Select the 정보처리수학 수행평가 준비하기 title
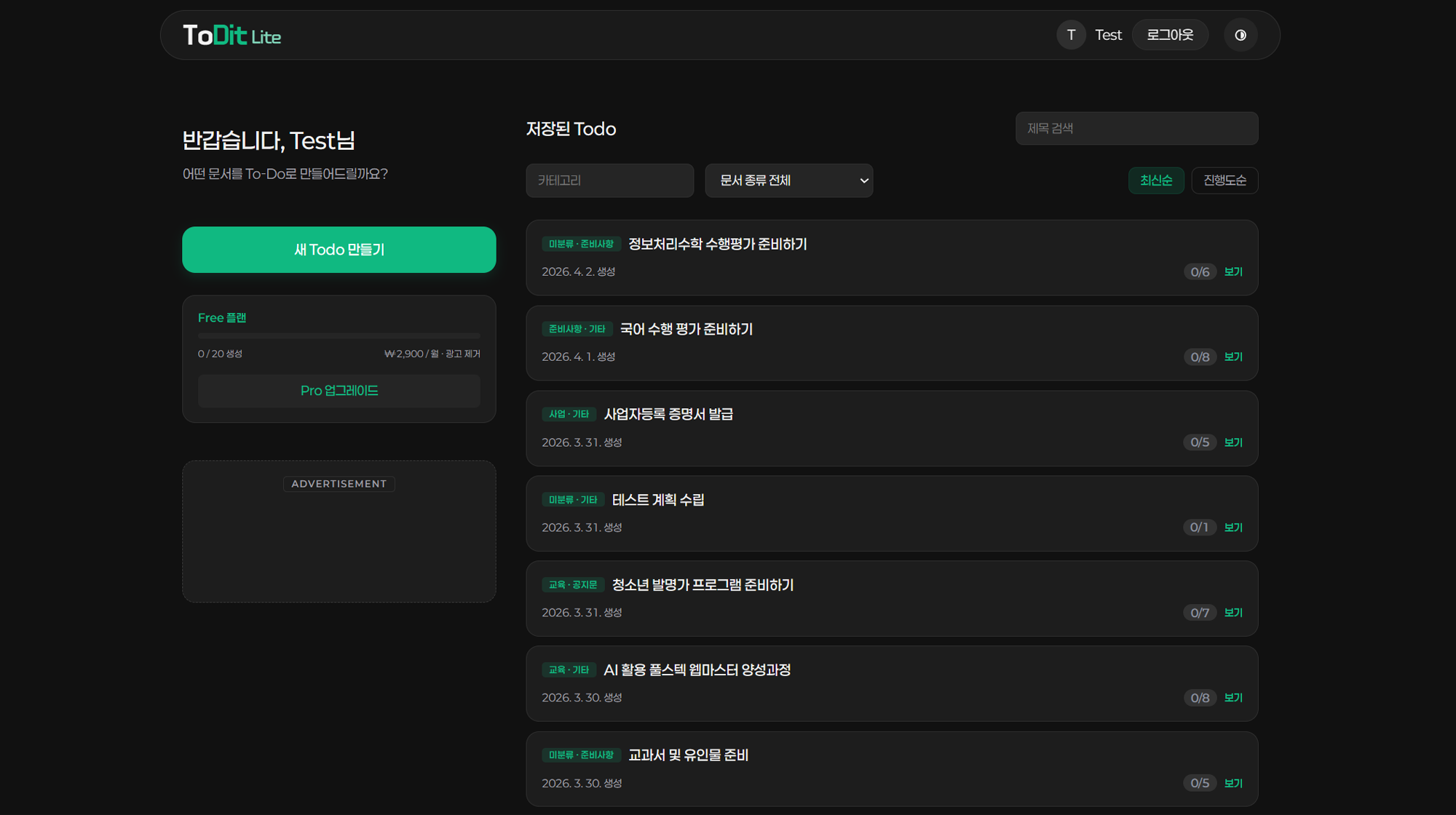The image size is (1456, 815). point(717,244)
